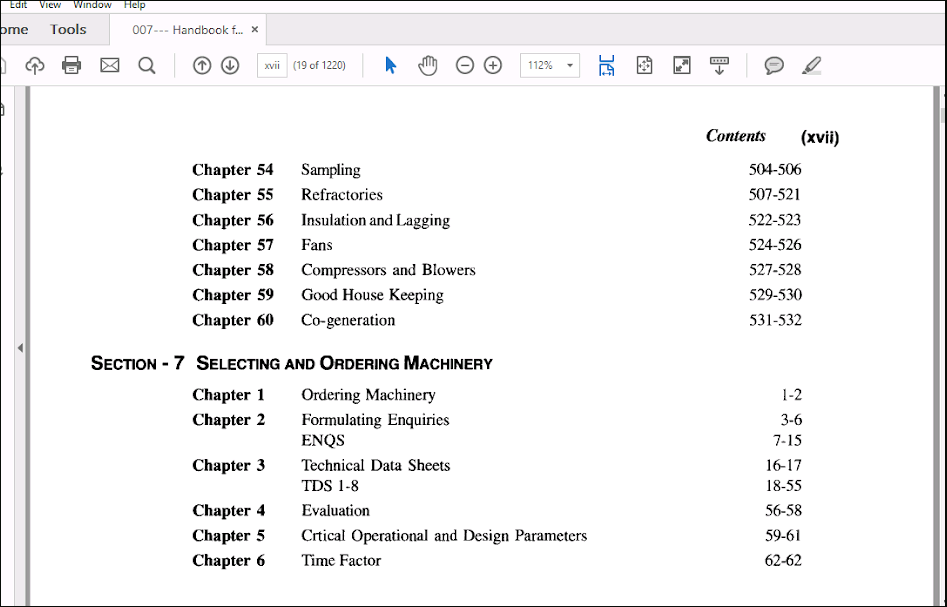Image resolution: width=947 pixels, height=607 pixels.
Task: Click 'Good House Keeping' entry
Action: (372, 295)
